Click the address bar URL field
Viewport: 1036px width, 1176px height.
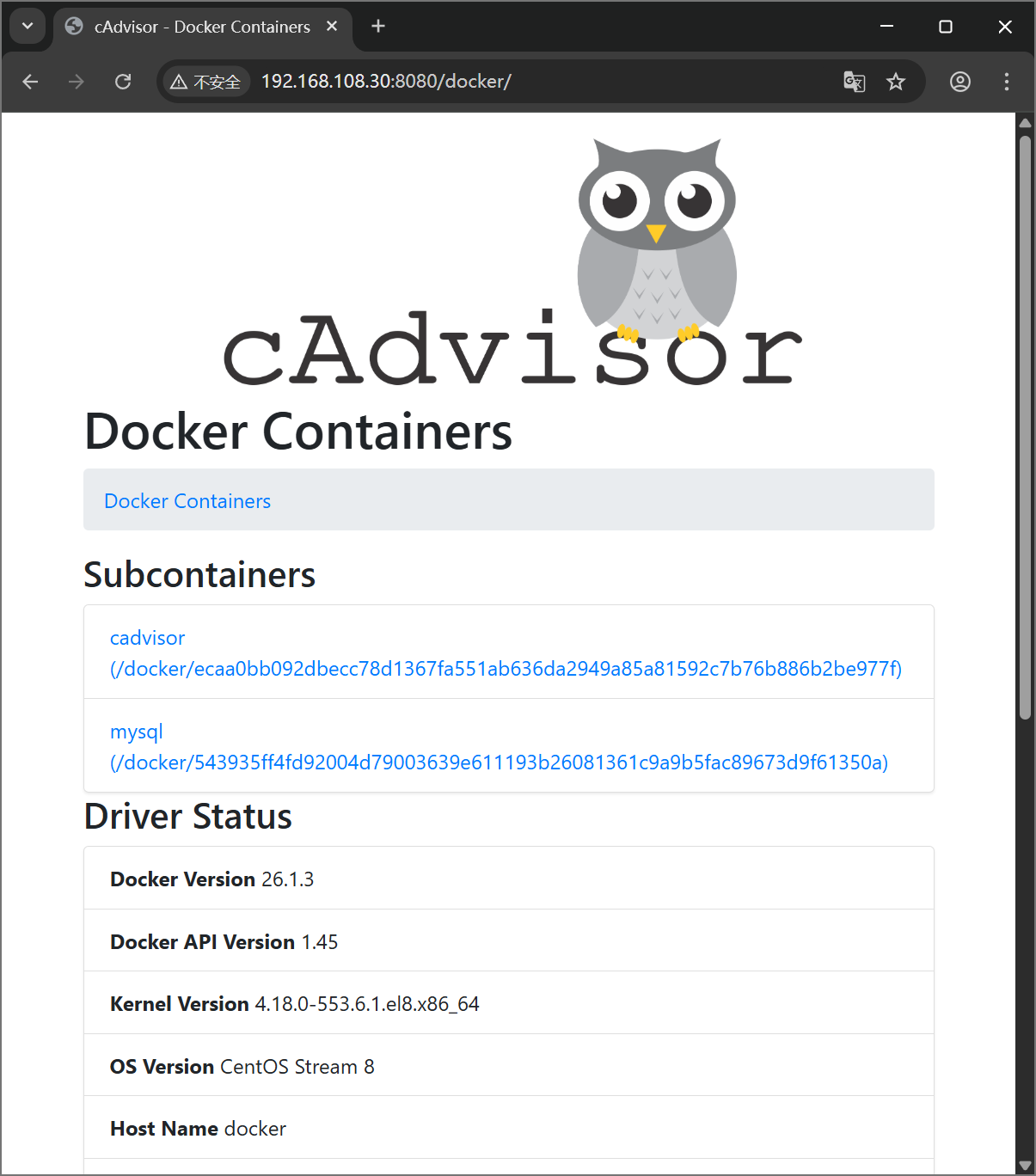[x=542, y=82]
